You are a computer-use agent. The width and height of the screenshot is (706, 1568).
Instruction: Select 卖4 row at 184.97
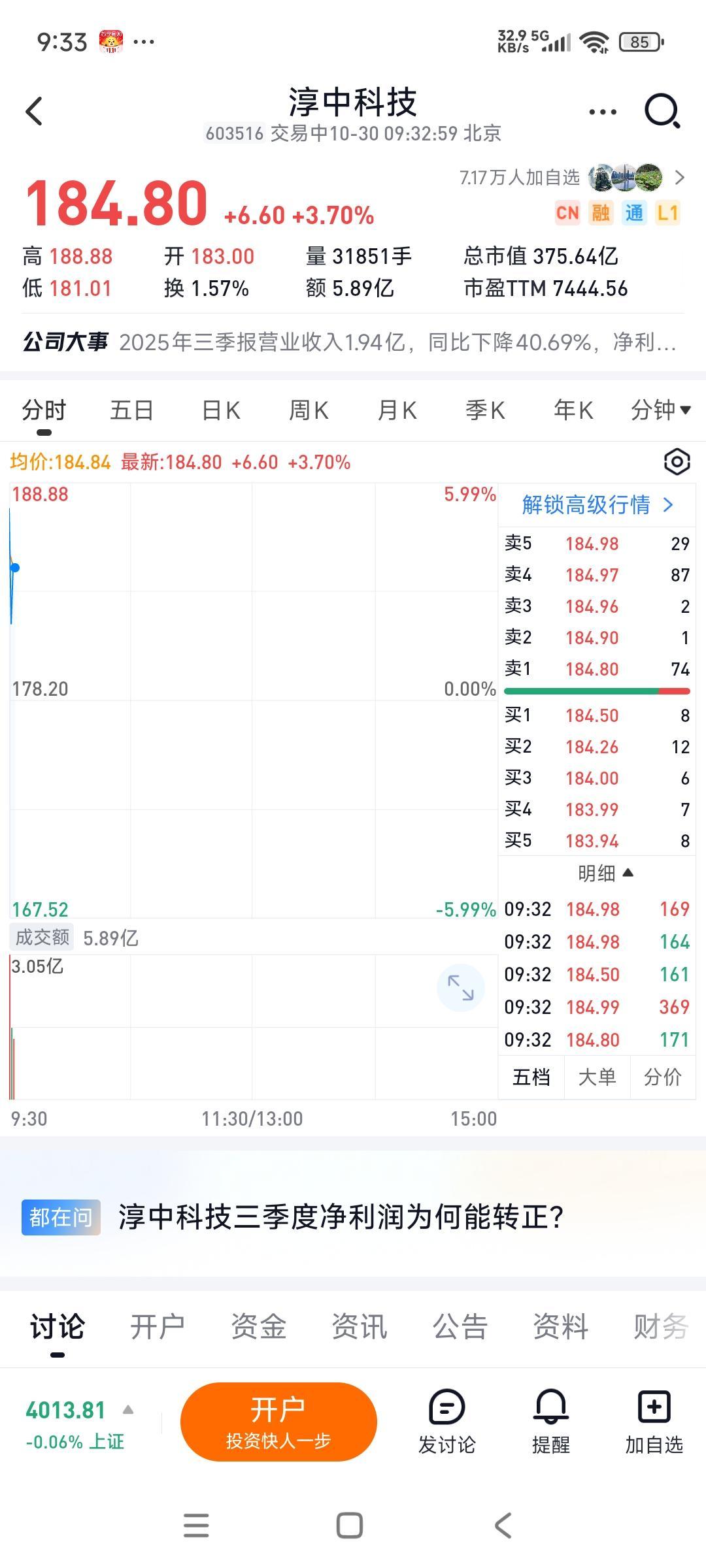pos(597,575)
